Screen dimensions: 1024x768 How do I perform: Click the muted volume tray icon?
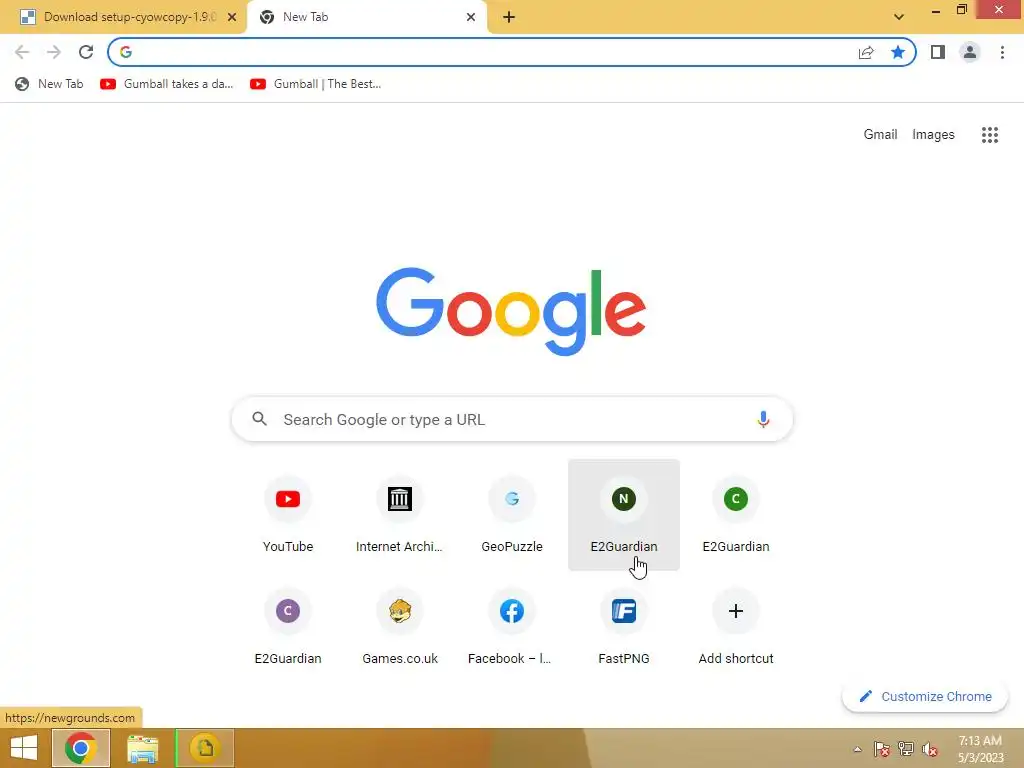click(x=930, y=749)
